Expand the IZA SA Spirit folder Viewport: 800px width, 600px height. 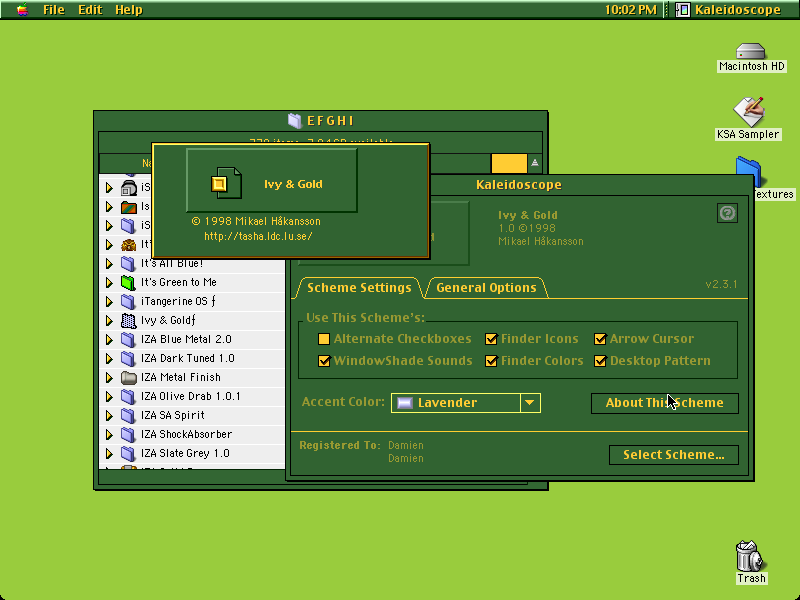pyautogui.click(x=109, y=415)
